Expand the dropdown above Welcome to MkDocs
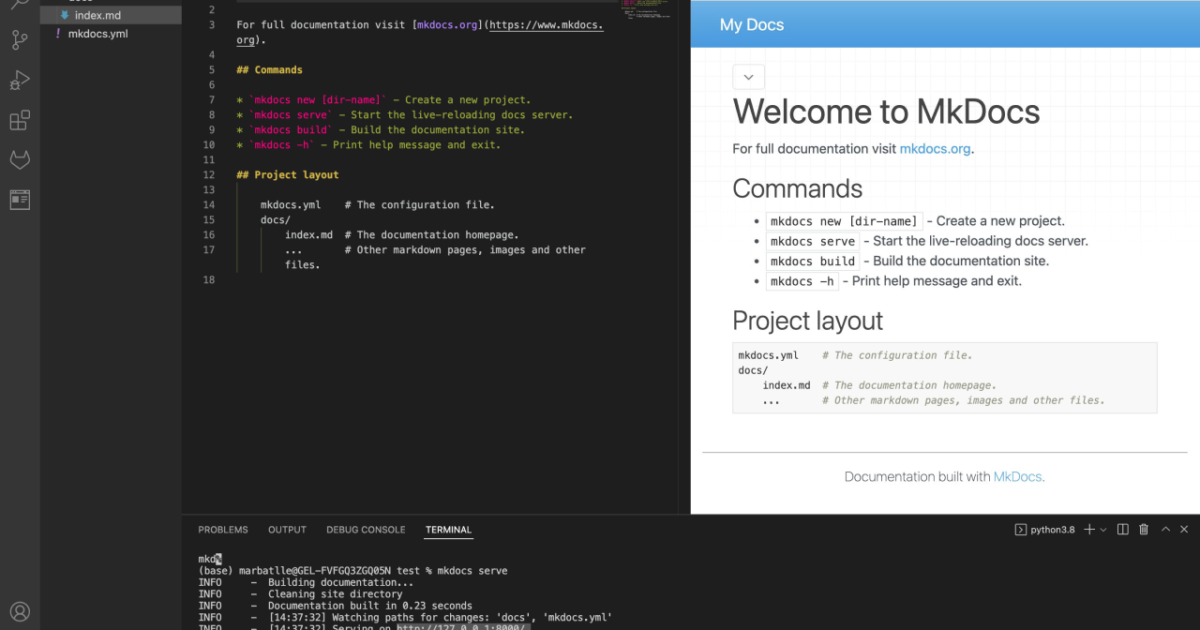Viewport: 1200px width, 630px height. pyautogui.click(x=748, y=77)
